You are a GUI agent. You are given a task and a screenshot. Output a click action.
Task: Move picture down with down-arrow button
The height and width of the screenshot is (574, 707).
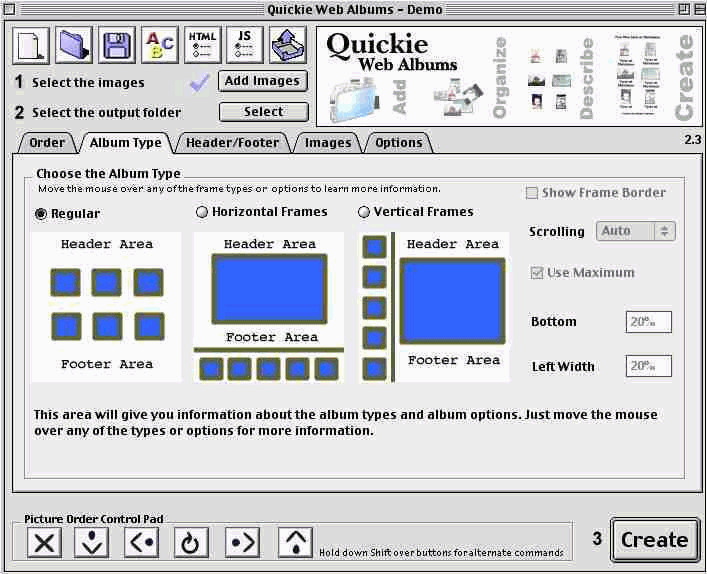92,542
